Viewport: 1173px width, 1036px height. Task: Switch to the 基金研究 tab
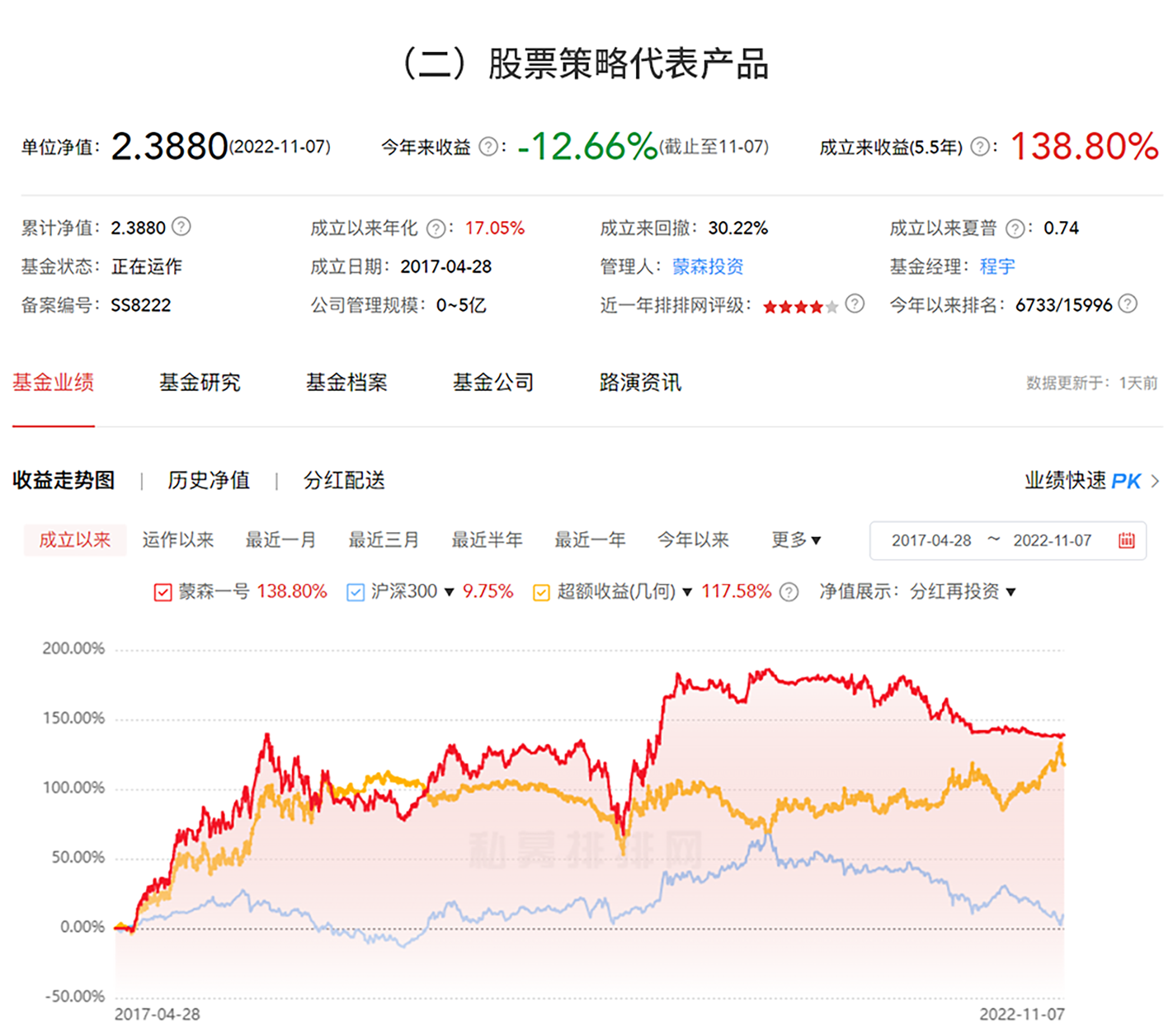point(200,383)
